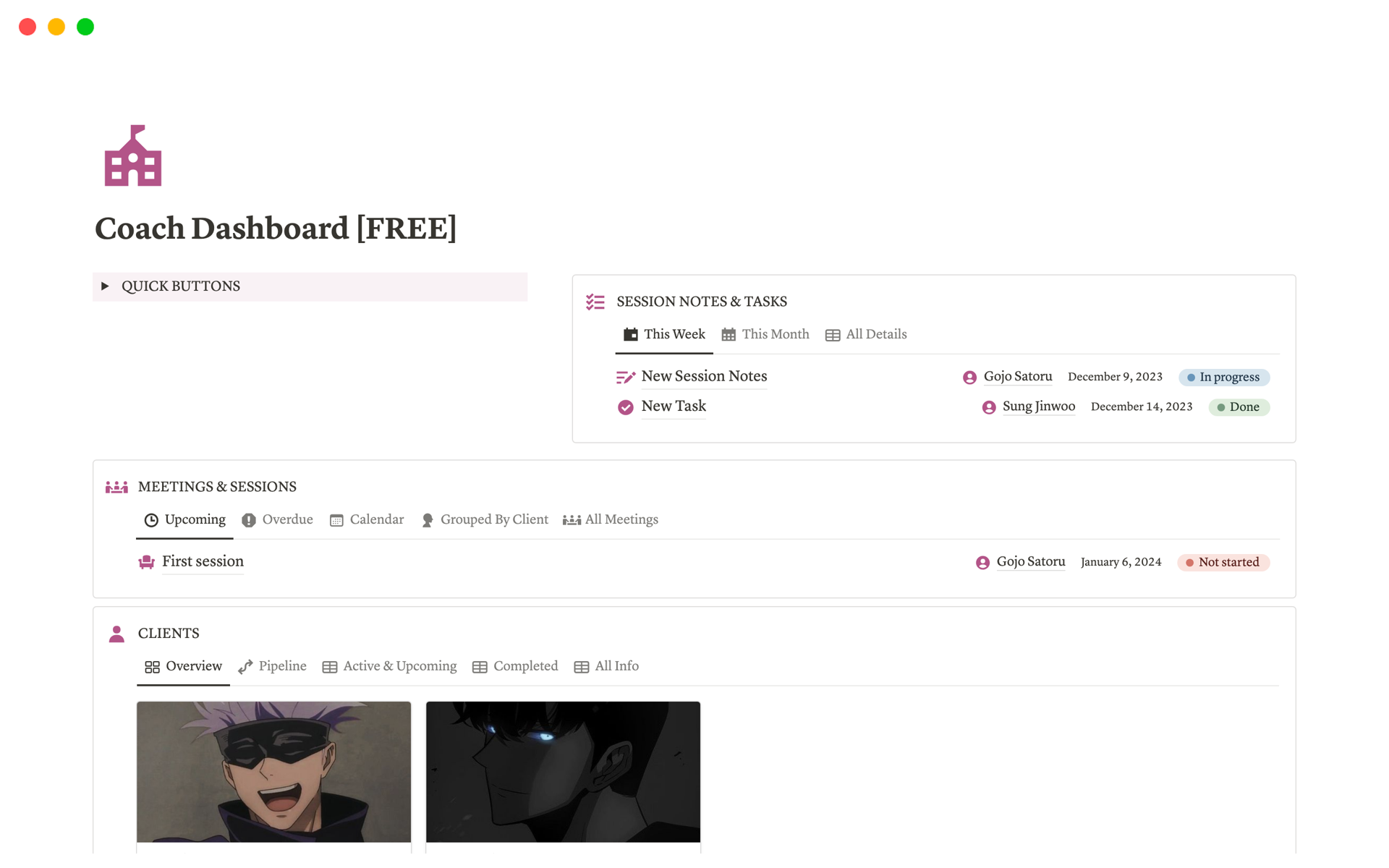Click the Clients section icon
This screenshot has width=1389, height=868.
(117, 633)
